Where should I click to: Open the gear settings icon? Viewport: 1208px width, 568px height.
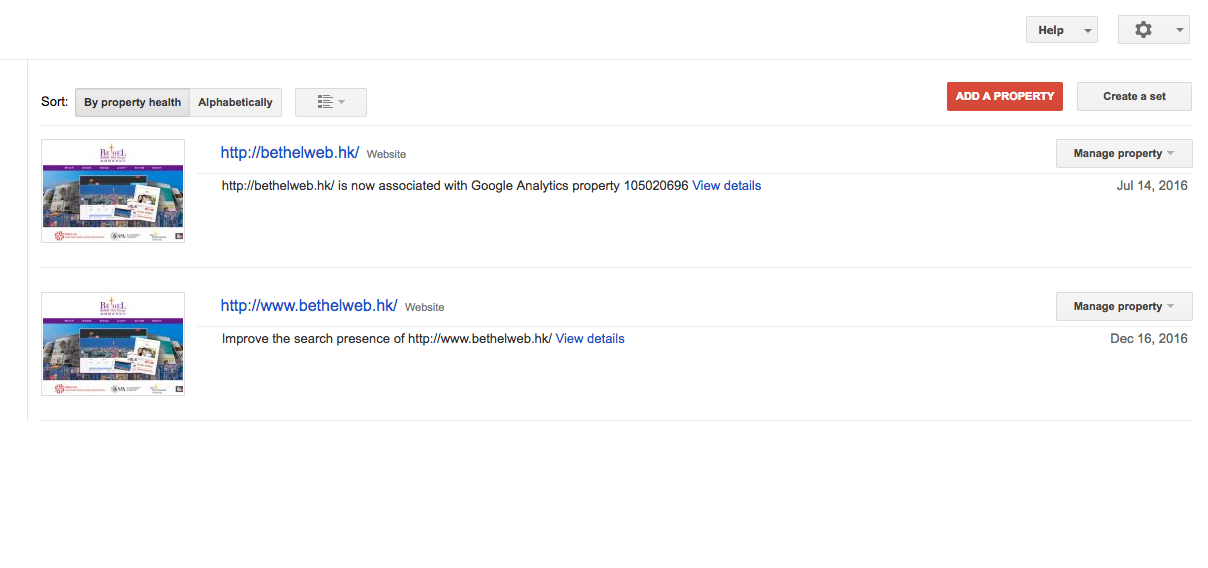(x=1143, y=30)
